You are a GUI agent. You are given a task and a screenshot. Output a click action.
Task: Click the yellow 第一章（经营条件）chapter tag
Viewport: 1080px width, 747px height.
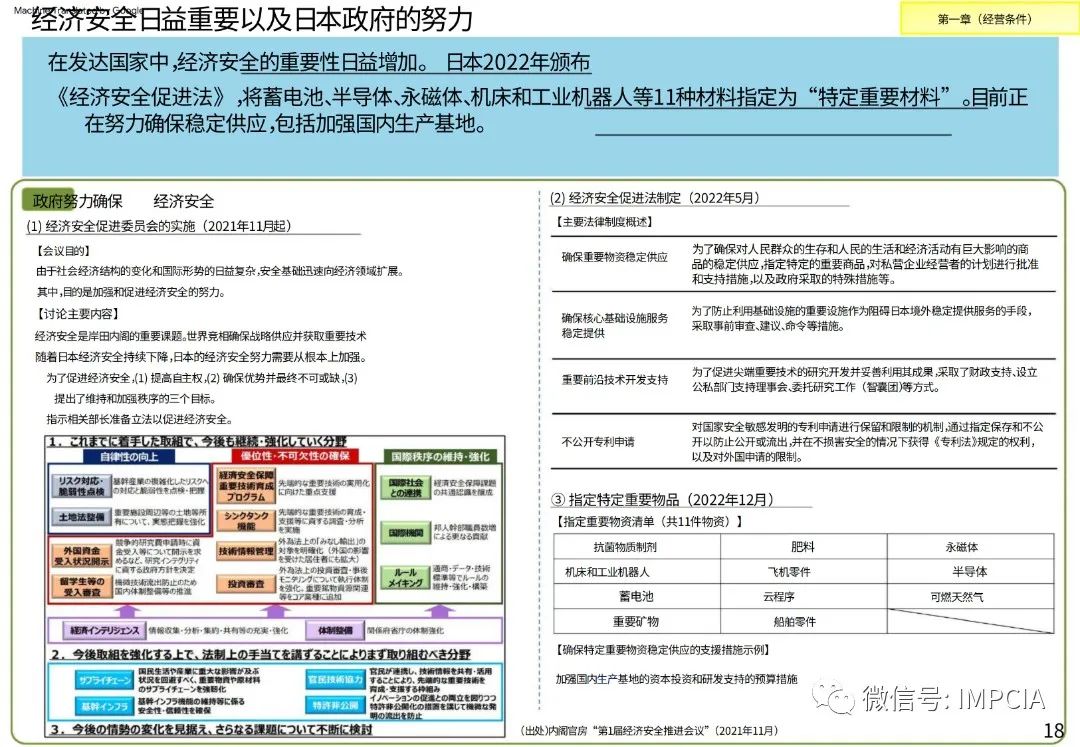[984, 19]
